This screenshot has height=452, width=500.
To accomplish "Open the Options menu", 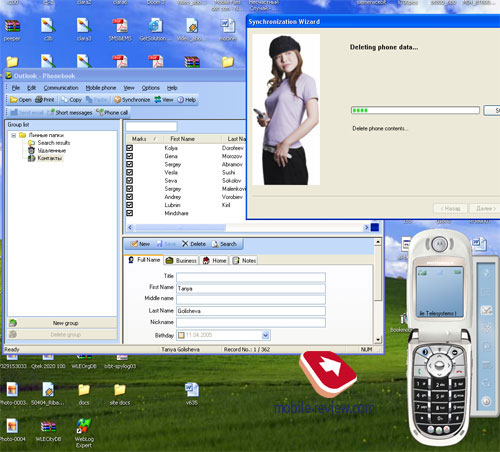I will click(151, 88).
